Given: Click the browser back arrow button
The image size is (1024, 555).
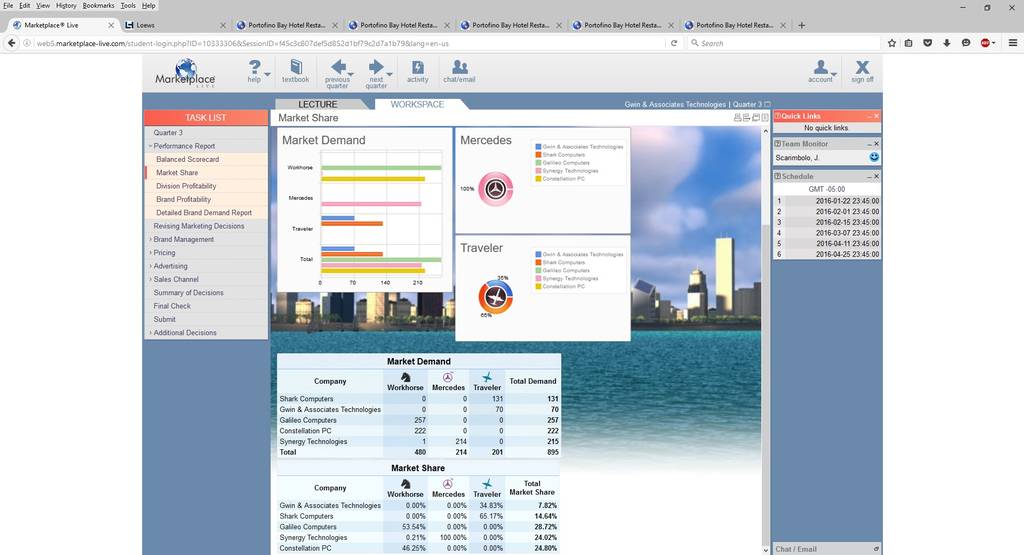Looking at the screenshot, I should (11, 43).
